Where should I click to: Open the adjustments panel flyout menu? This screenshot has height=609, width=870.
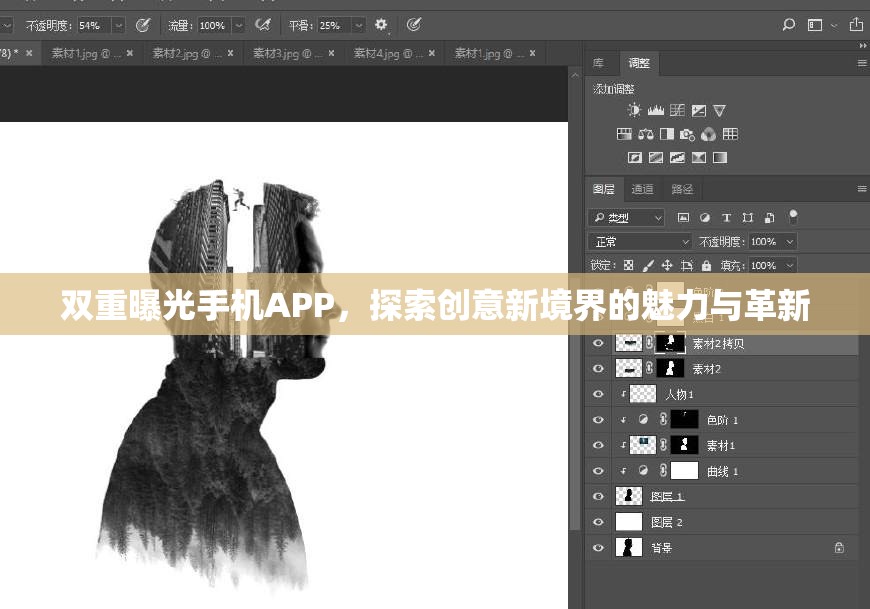point(862,63)
